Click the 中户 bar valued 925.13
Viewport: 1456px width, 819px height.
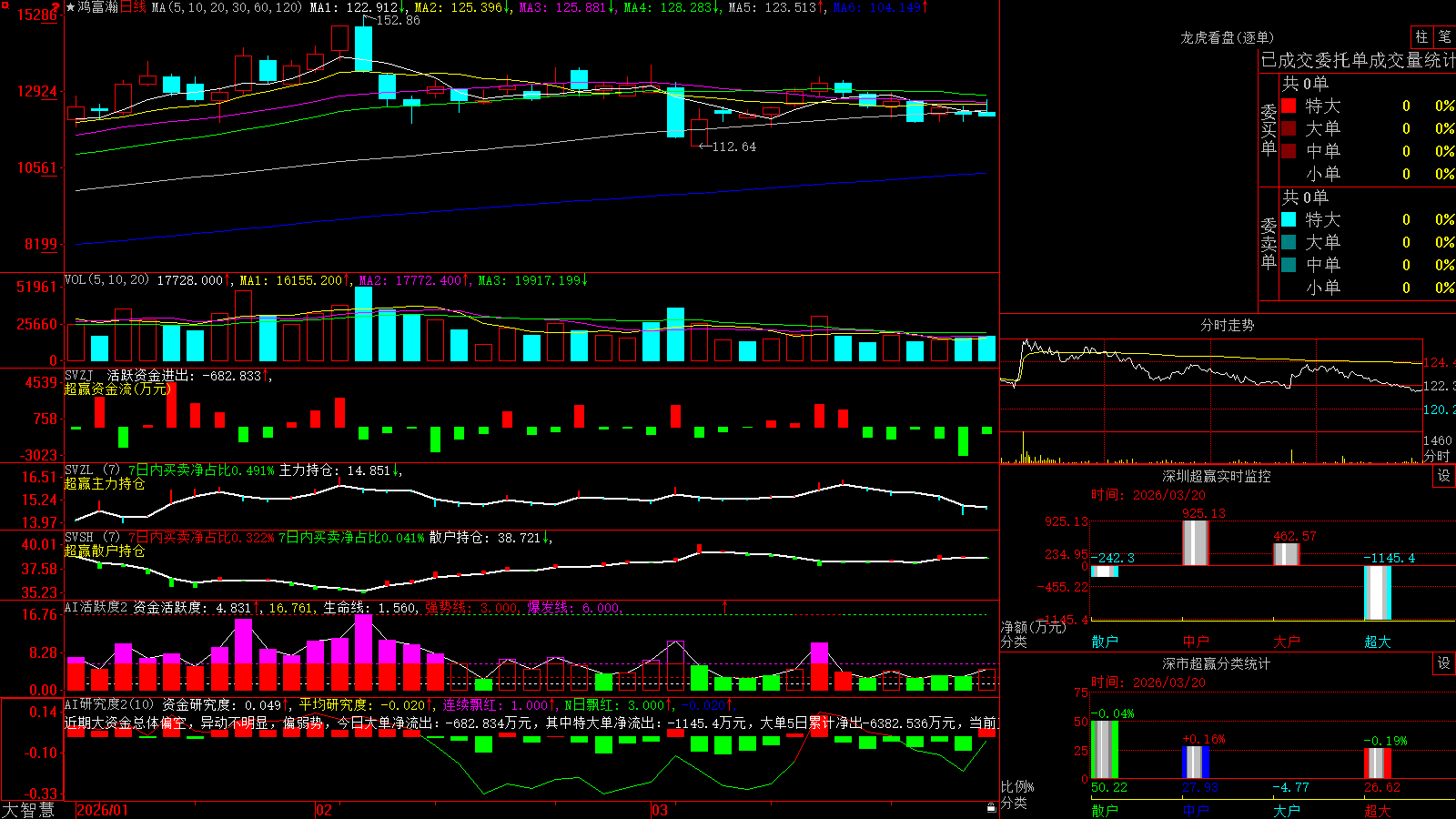point(1195,542)
